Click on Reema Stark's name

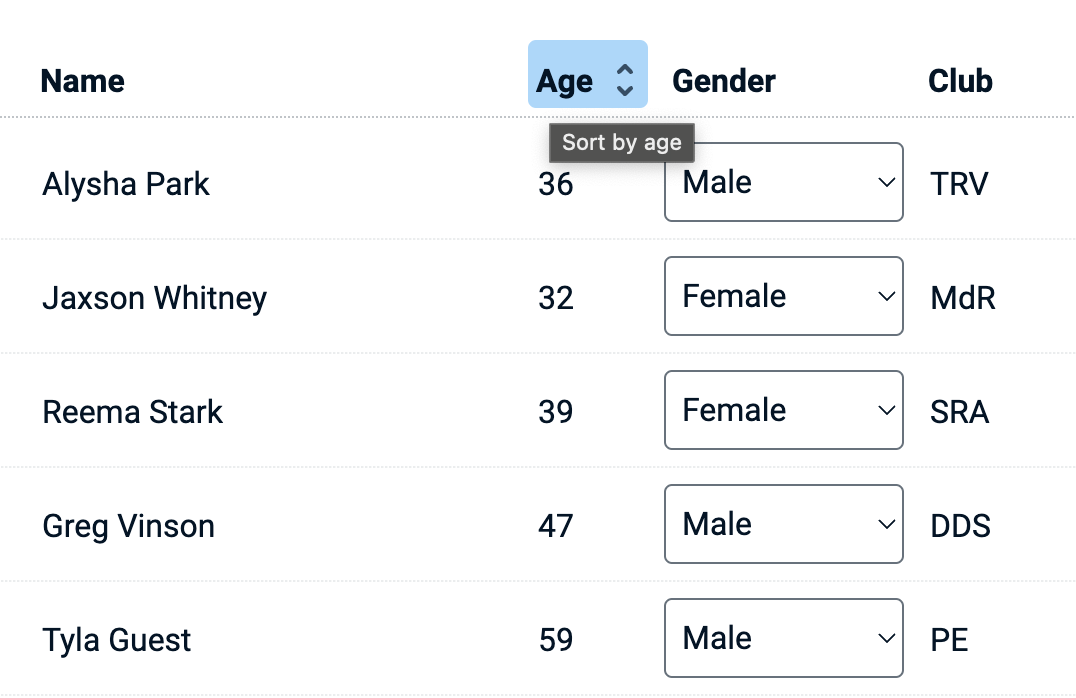click(x=132, y=412)
